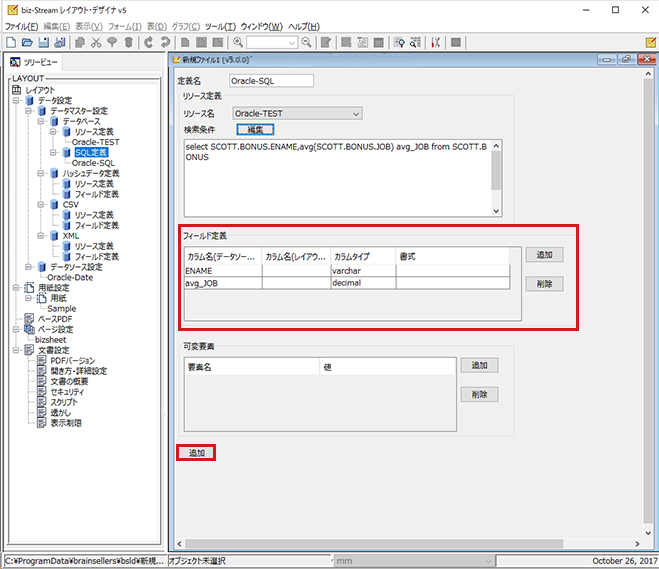Collapse the 文書設定 node
Viewport: 659px width, 569px height.
[x=16, y=350]
